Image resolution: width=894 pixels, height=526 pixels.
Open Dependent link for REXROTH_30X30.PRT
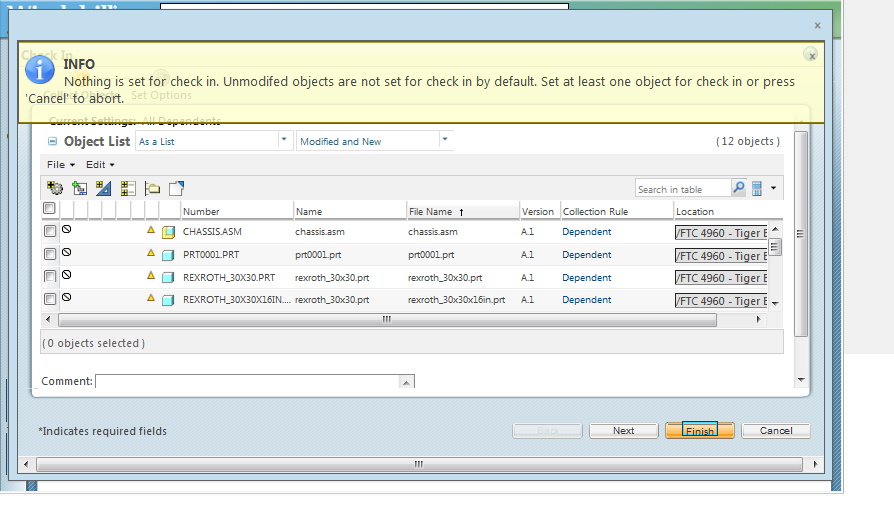(x=587, y=278)
